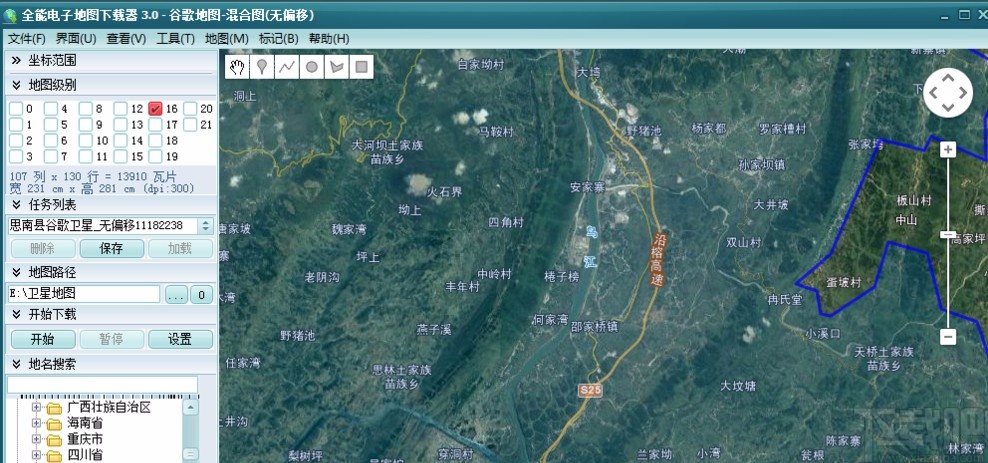Expand the 坐标范围 section
The image size is (988, 463).
[x=16, y=60]
